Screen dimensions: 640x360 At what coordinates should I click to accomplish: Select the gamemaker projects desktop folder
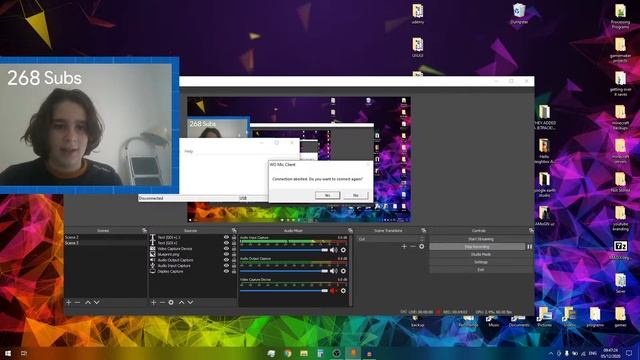click(x=620, y=50)
